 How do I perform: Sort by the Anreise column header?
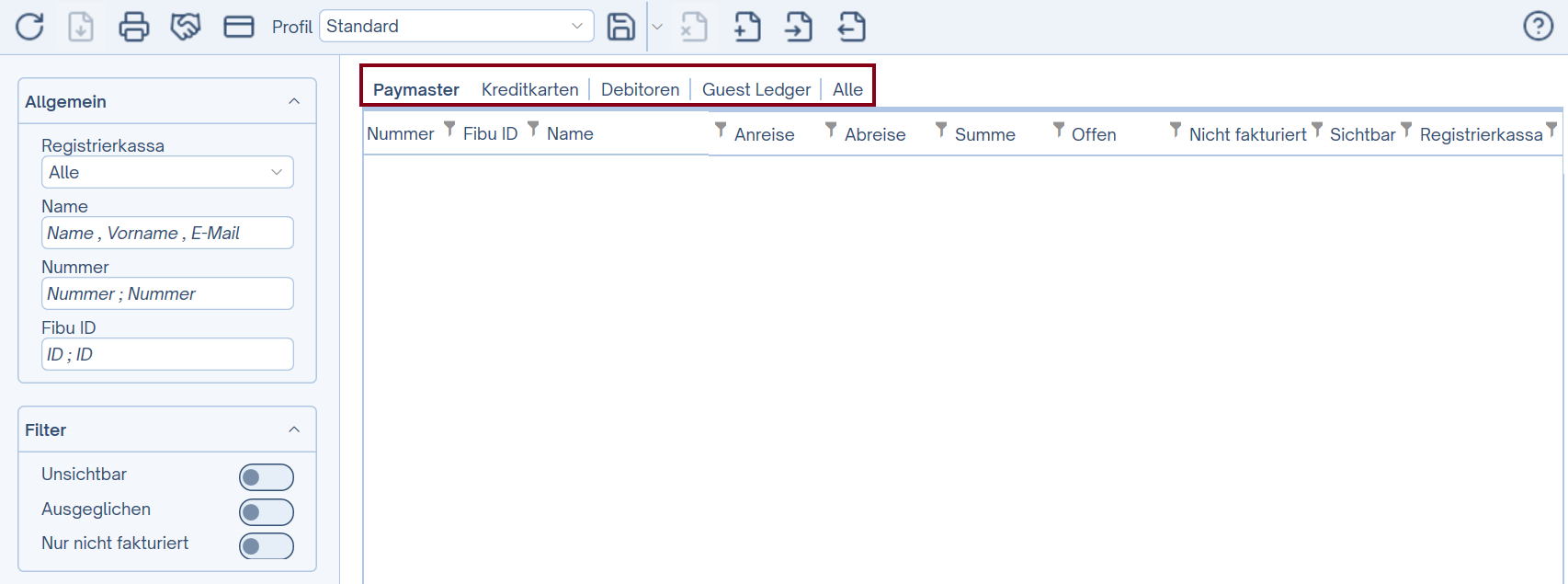pyautogui.click(x=765, y=134)
